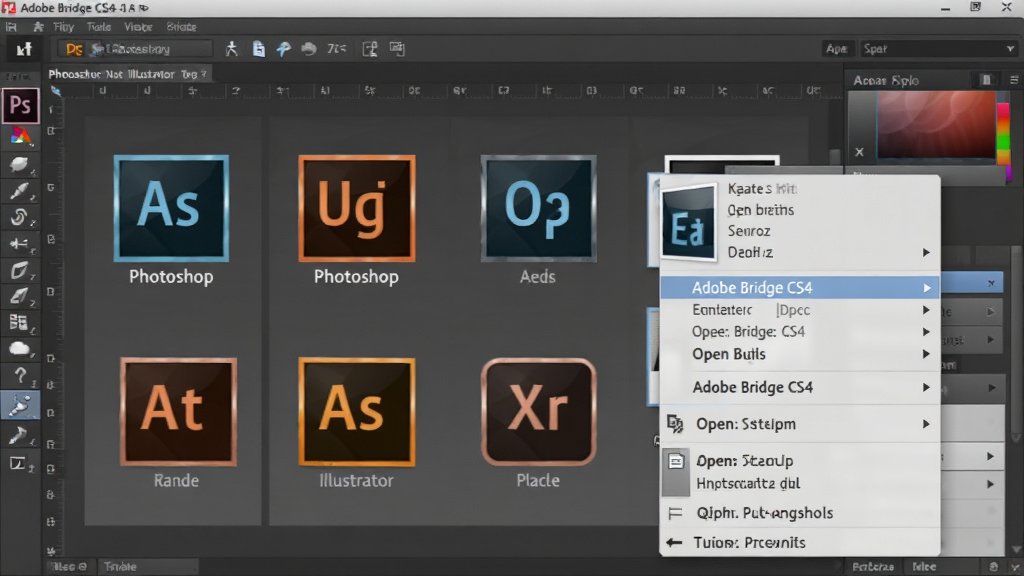The width and height of the screenshot is (1024, 576).
Task: Select the grid layout tool in left toolbar
Action: coord(19,322)
